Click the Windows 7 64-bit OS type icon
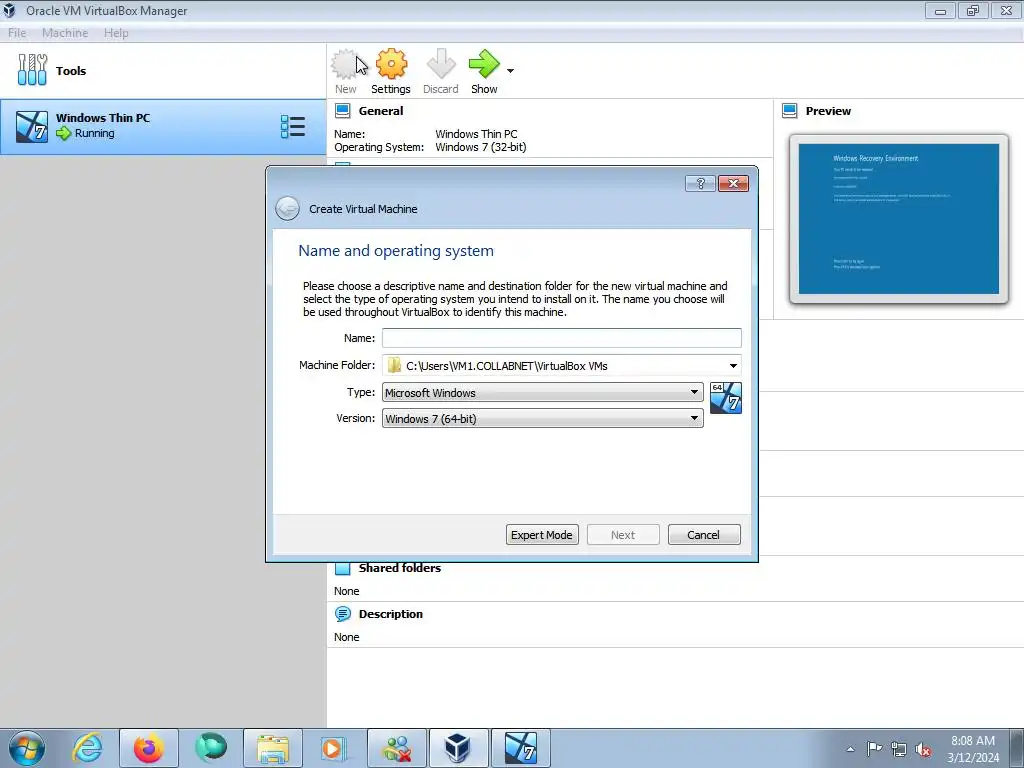 [726, 398]
